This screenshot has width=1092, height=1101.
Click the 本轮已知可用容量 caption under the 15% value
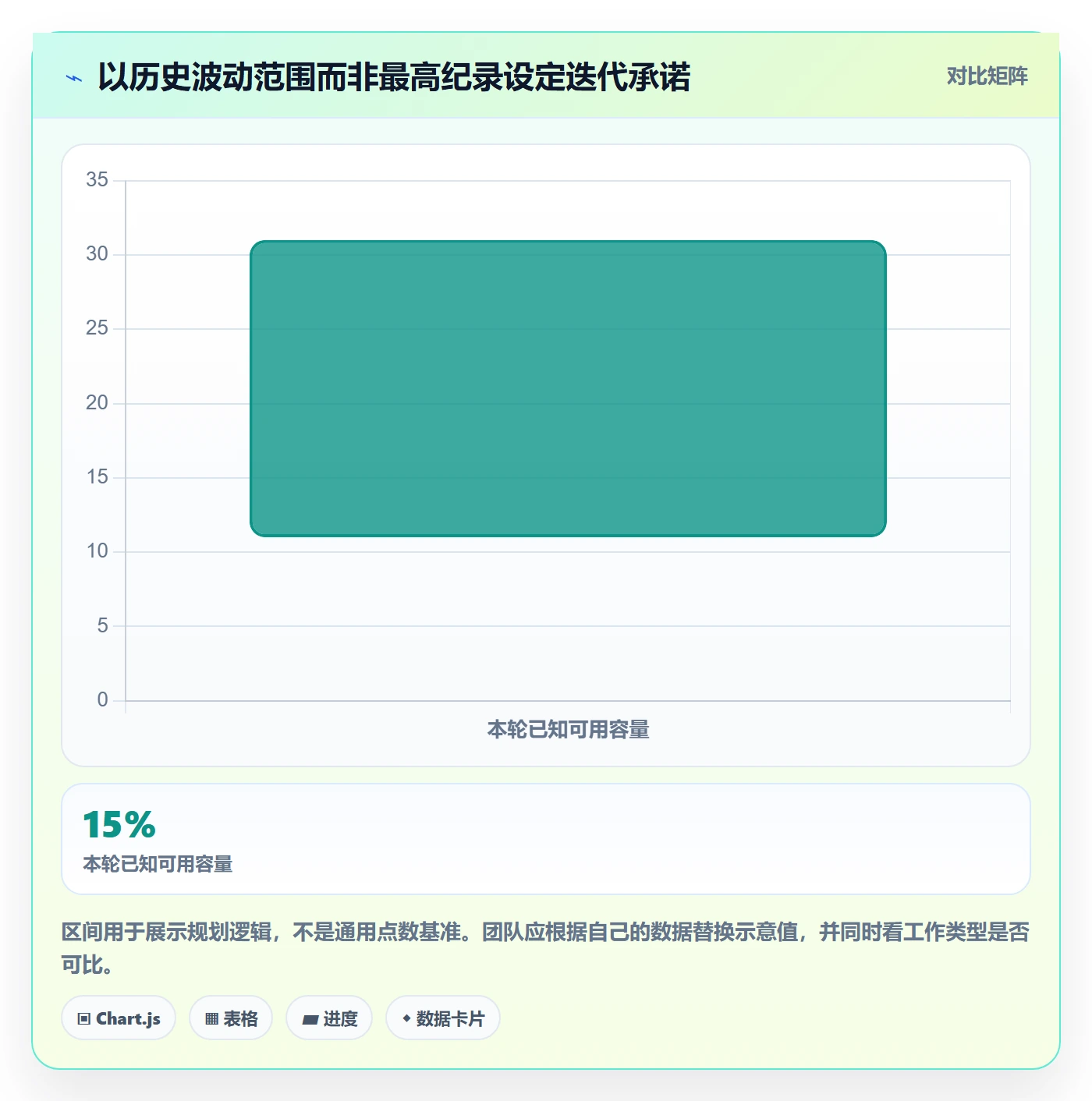click(x=158, y=864)
